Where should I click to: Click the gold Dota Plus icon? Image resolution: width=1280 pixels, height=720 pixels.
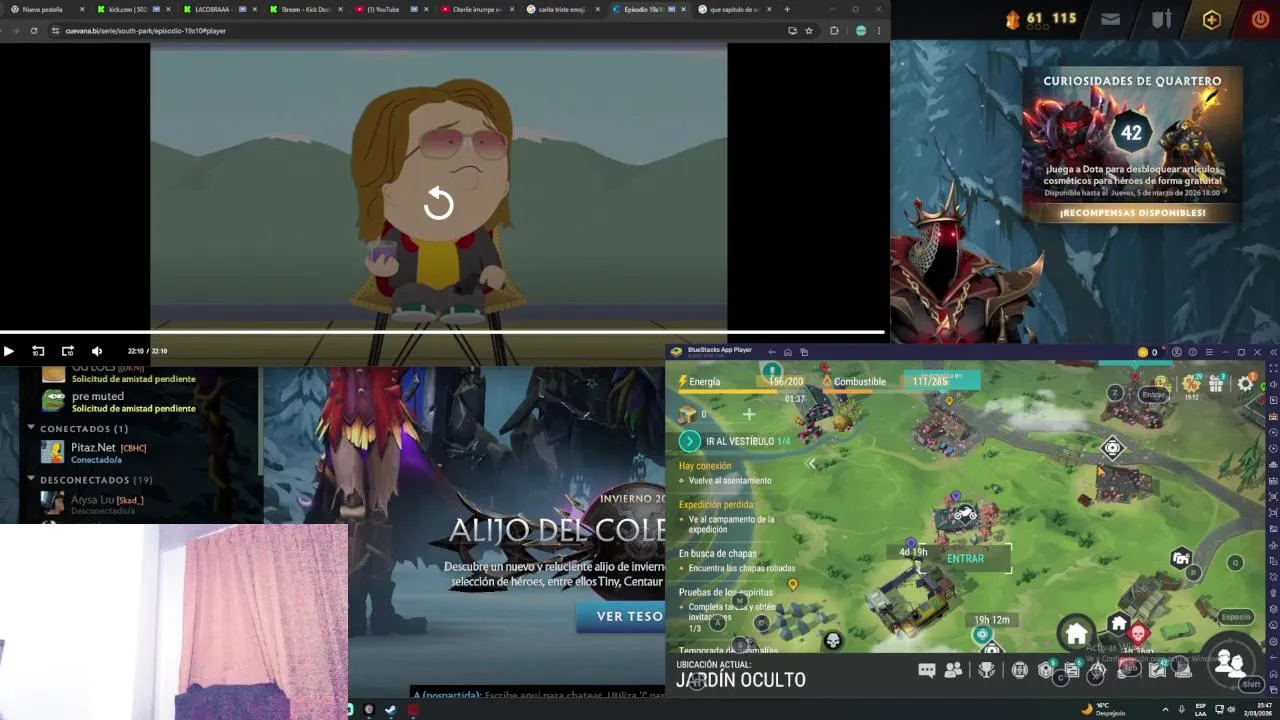pyautogui.click(x=1212, y=19)
